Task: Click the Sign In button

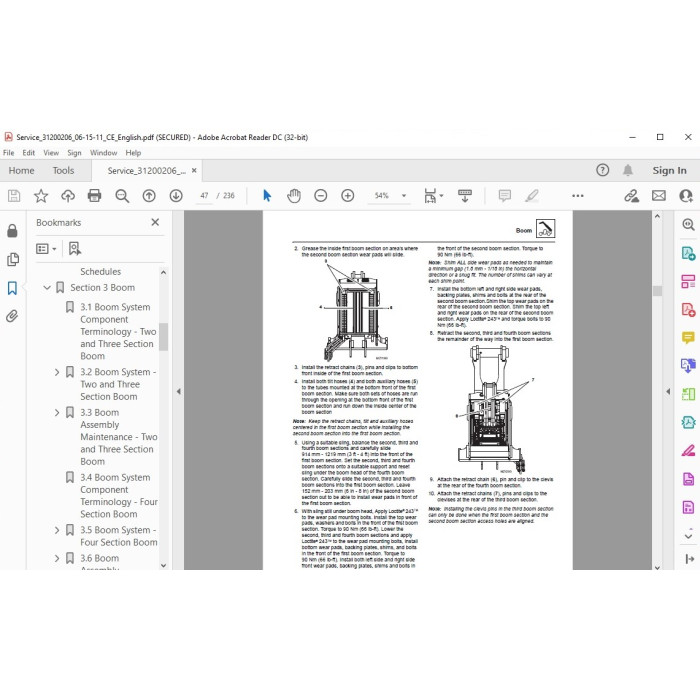Action: pyautogui.click(x=669, y=171)
